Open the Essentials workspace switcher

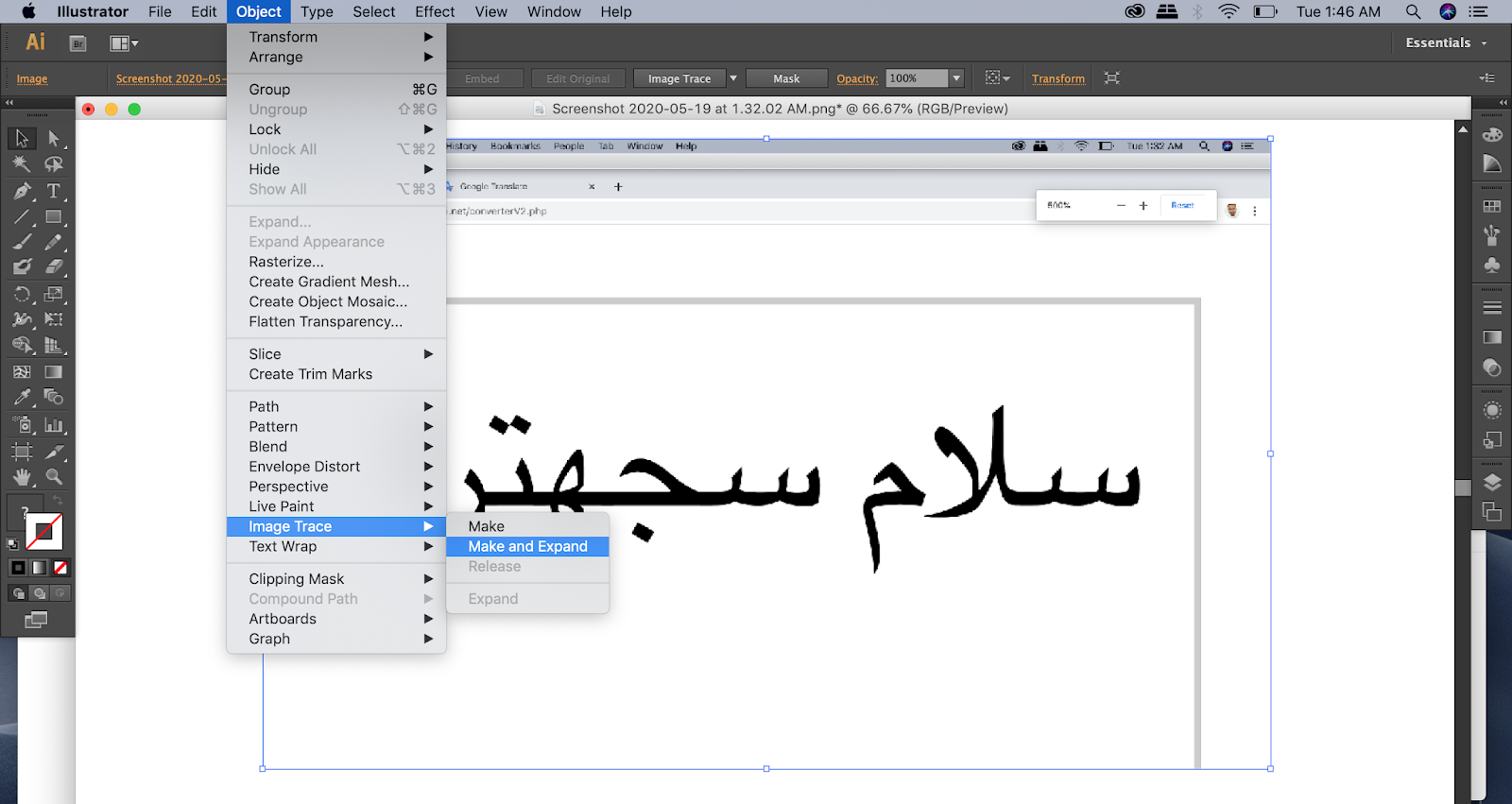pos(1446,43)
